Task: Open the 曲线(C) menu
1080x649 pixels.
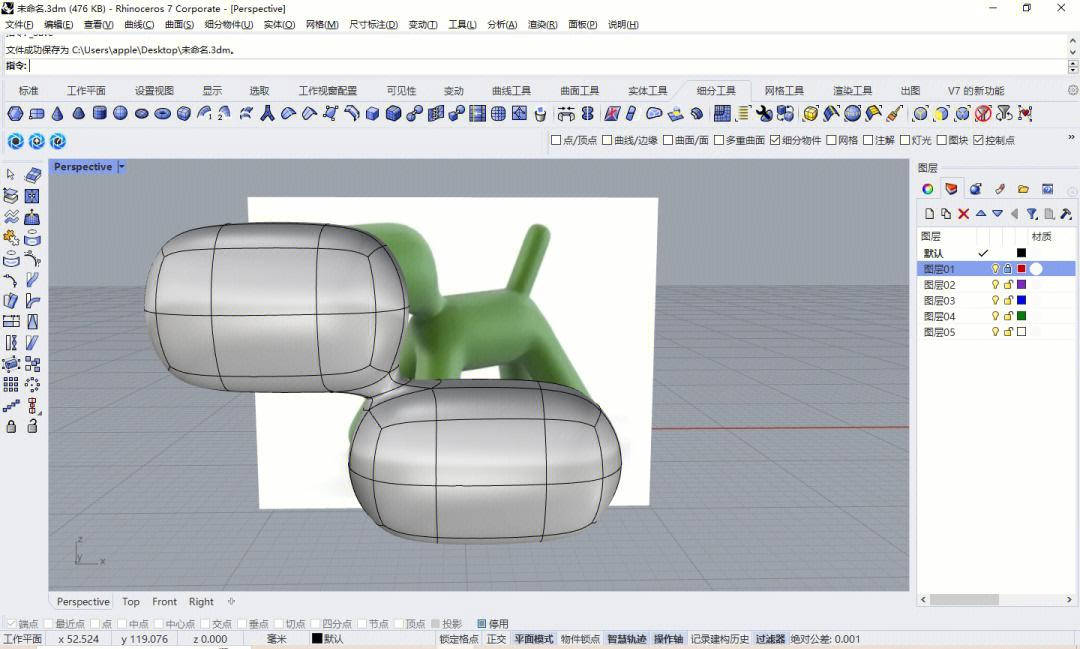Action: tap(139, 24)
